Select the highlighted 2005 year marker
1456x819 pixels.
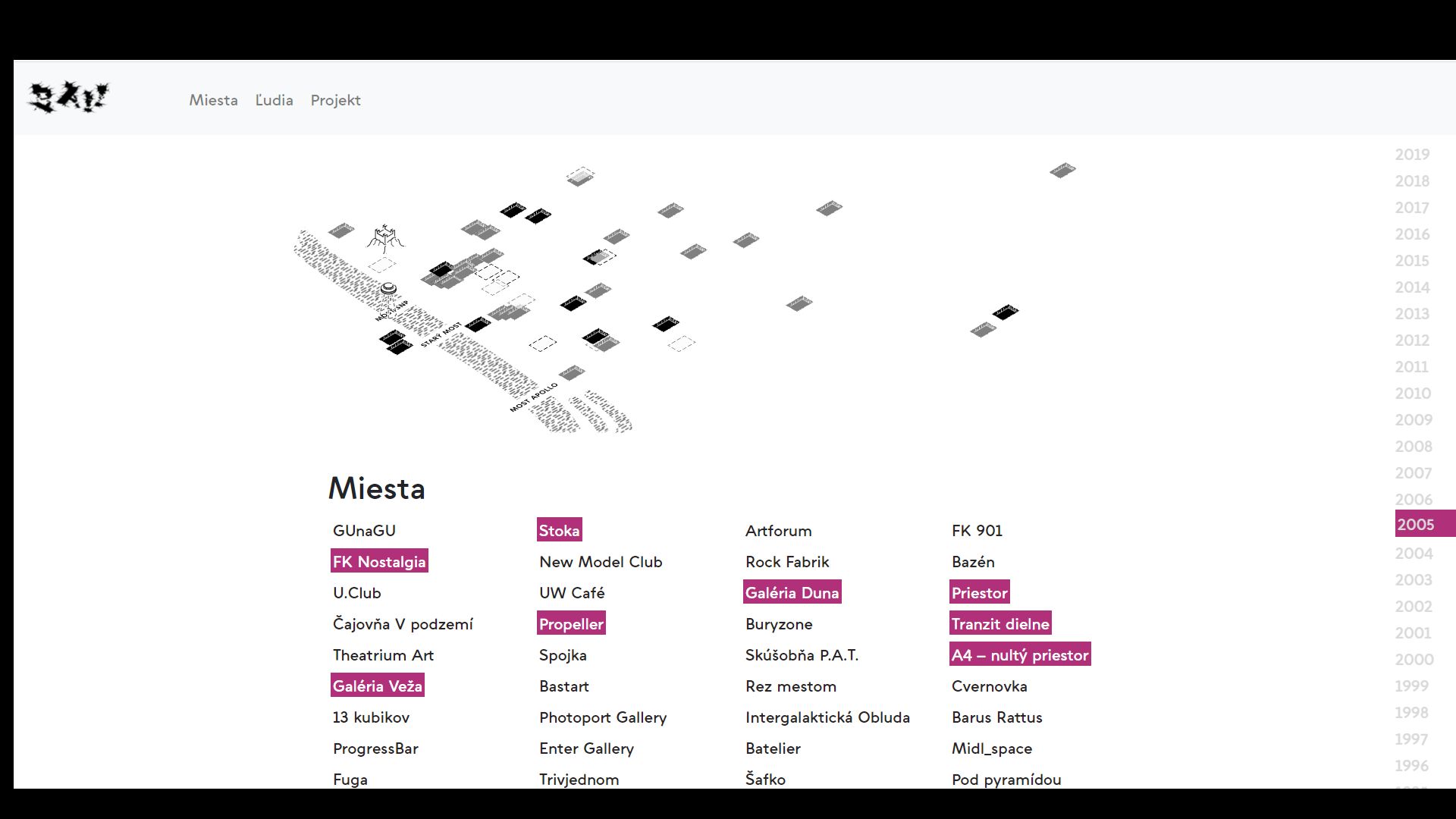tap(1416, 524)
